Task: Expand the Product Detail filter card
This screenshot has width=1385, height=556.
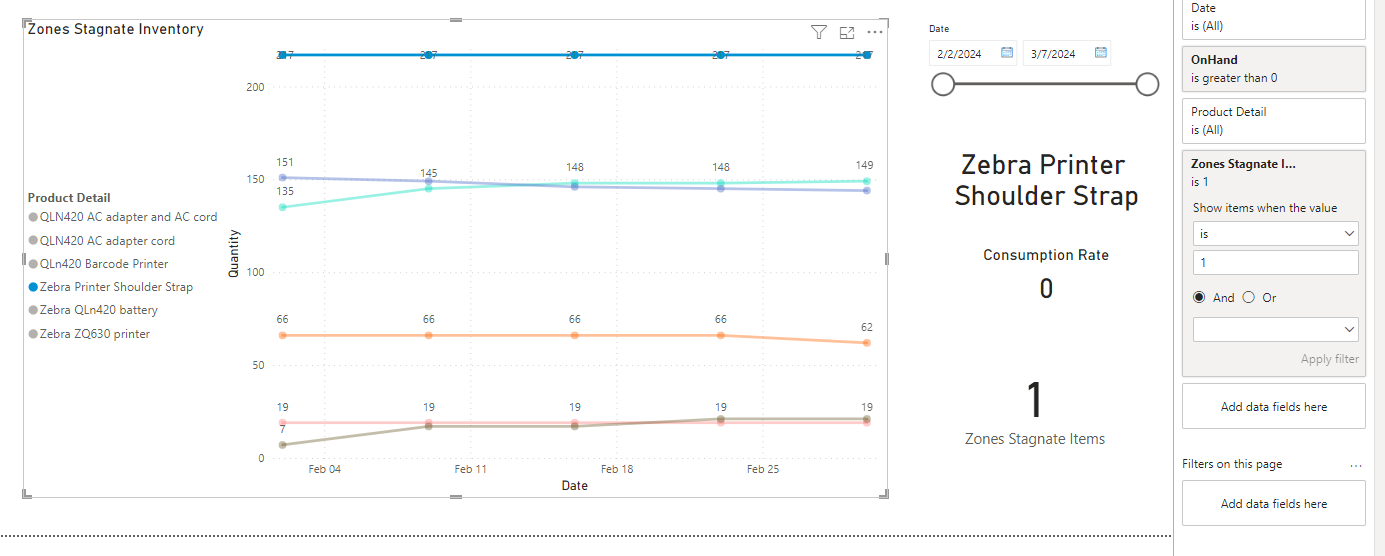Action: (1273, 121)
